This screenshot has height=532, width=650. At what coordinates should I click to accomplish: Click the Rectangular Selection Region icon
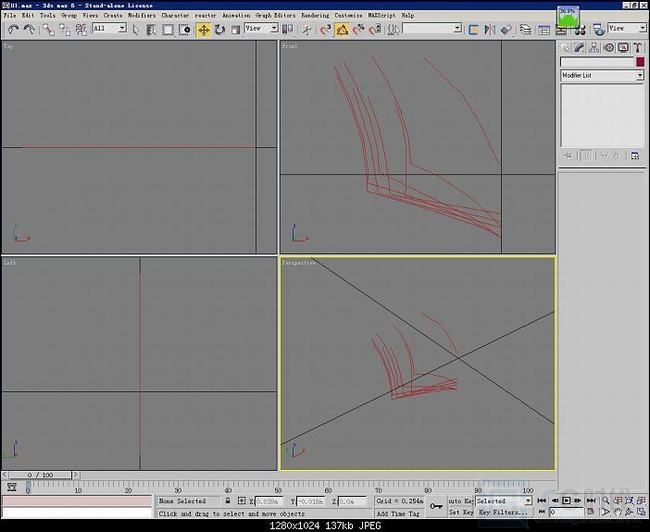(x=167, y=29)
